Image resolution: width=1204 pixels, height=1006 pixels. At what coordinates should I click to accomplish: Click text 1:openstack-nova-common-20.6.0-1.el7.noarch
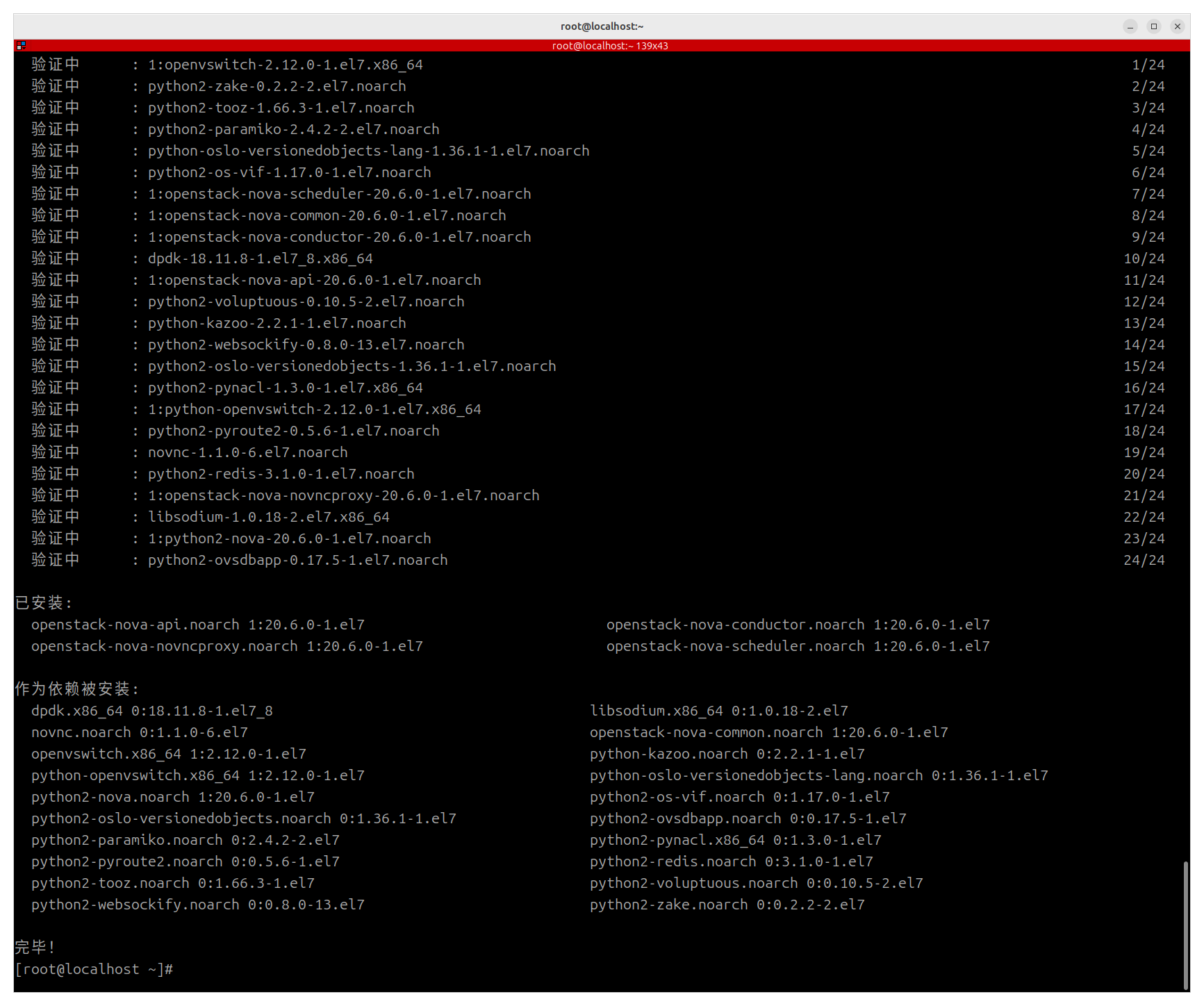(x=327, y=215)
